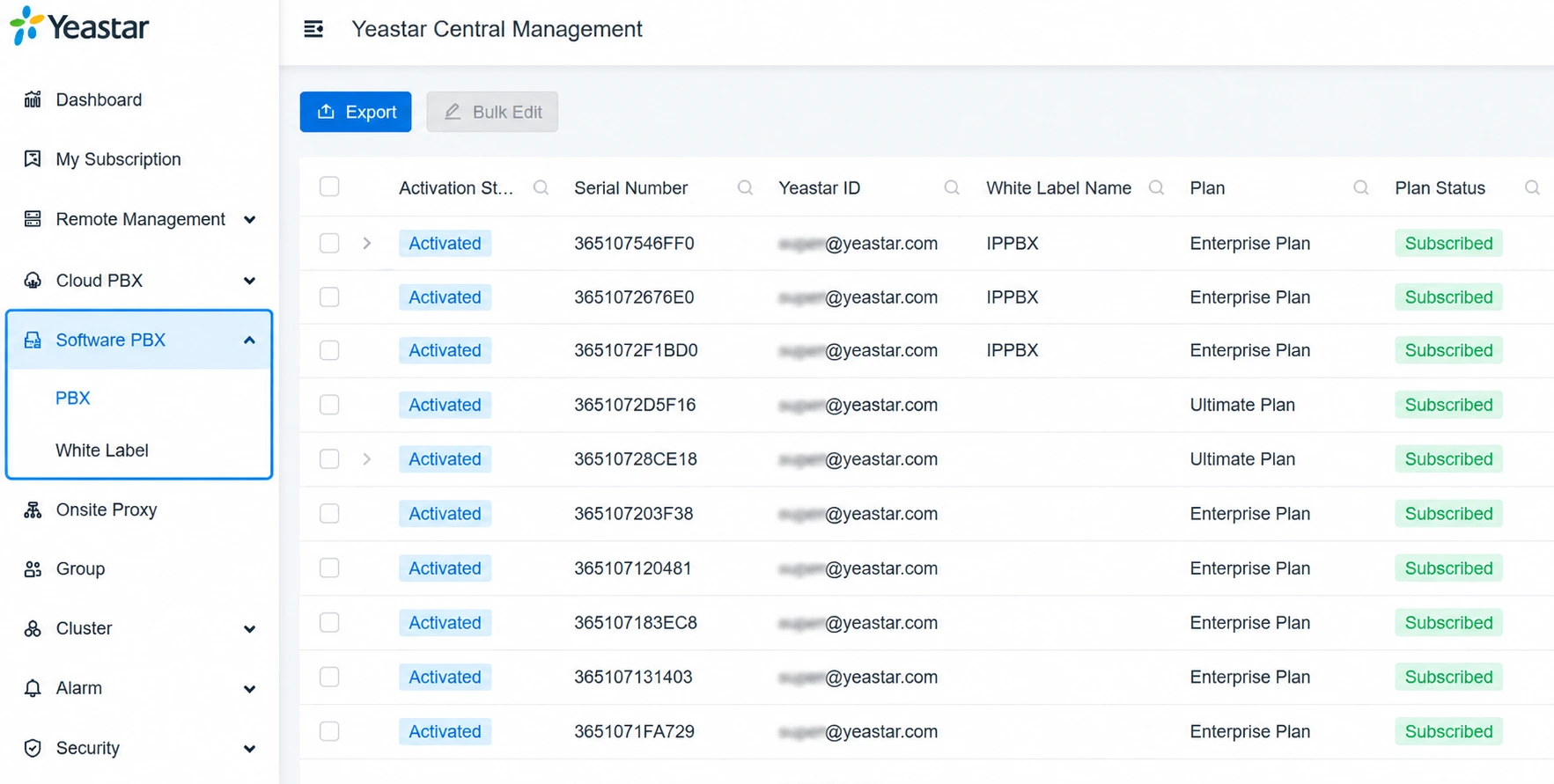
Task: Click the Bulk Edit button
Action: point(492,112)
